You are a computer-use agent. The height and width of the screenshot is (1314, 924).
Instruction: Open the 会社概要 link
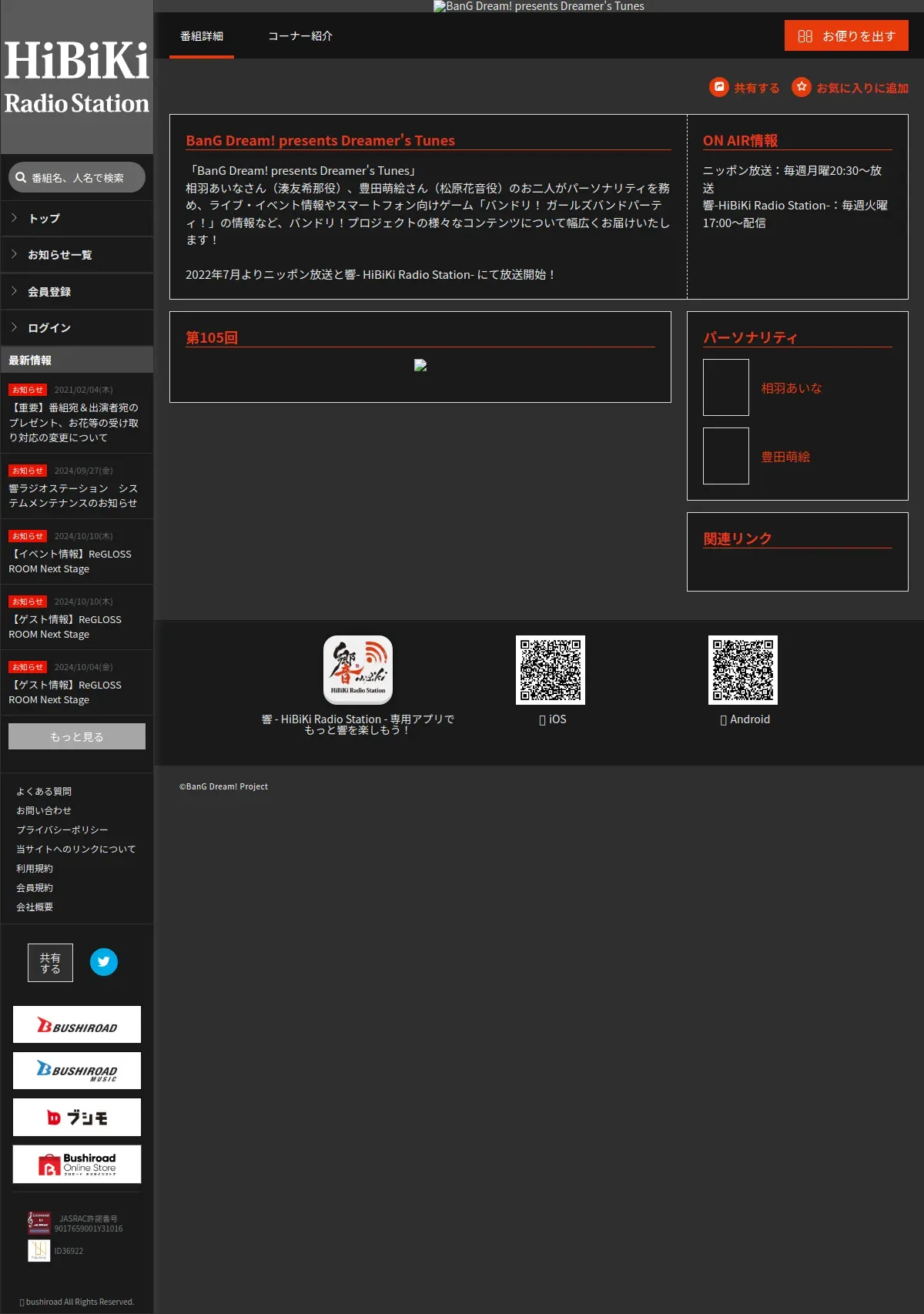point(35,907)
